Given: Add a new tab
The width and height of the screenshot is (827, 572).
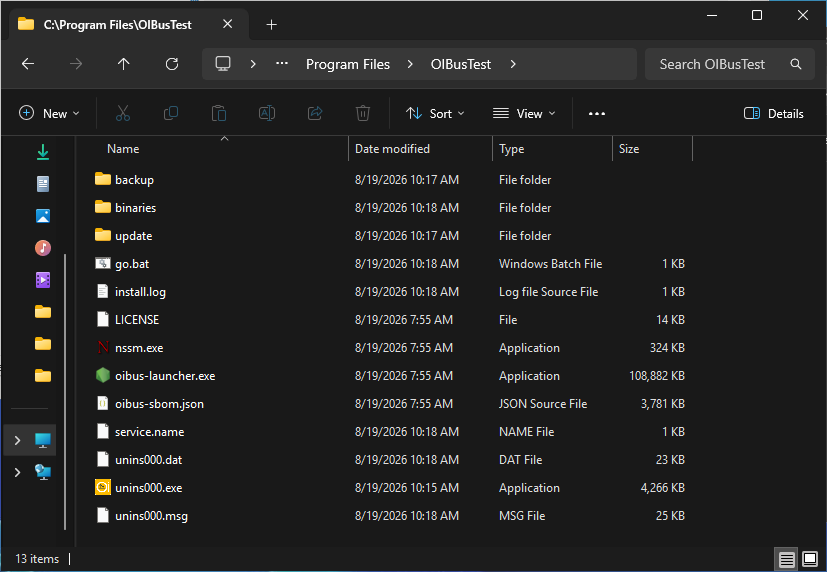Looking at the screenshot, I should (x=272, y=25).
